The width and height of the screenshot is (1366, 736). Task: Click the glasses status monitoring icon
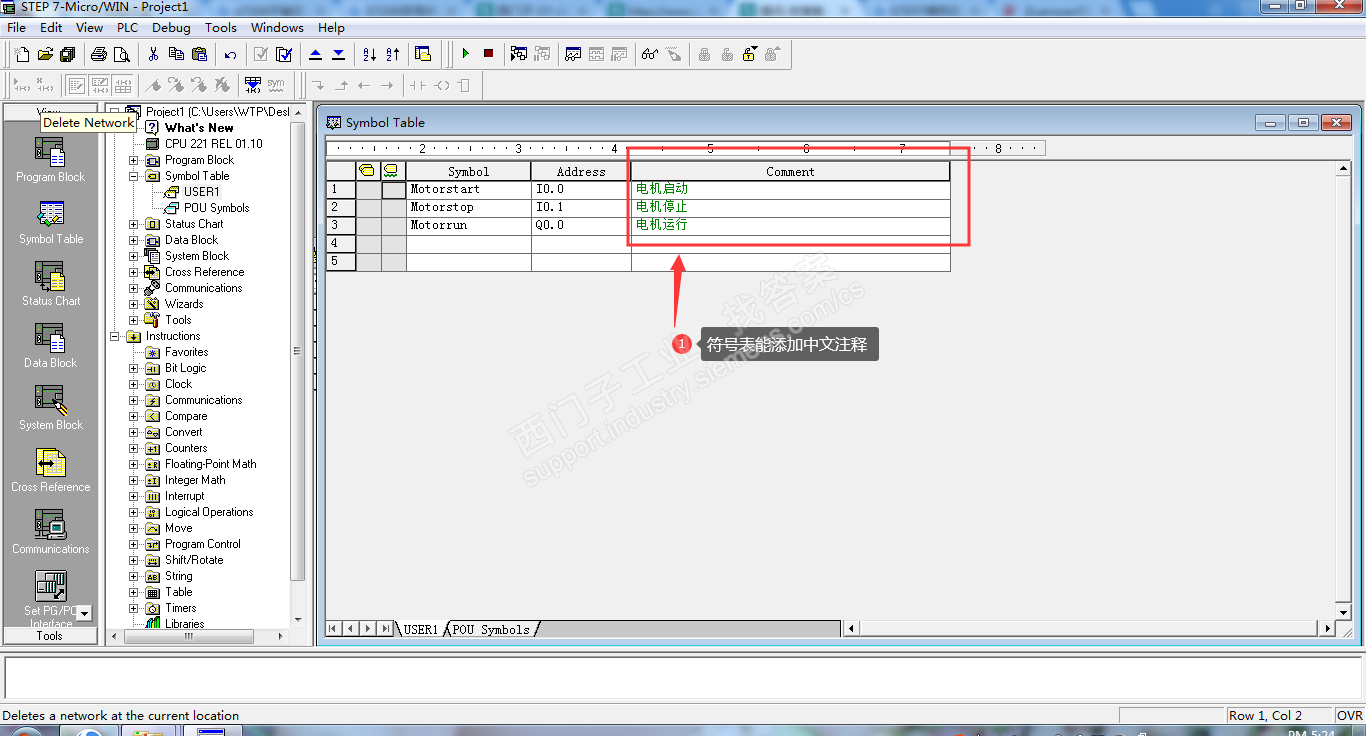click(650, 54)
